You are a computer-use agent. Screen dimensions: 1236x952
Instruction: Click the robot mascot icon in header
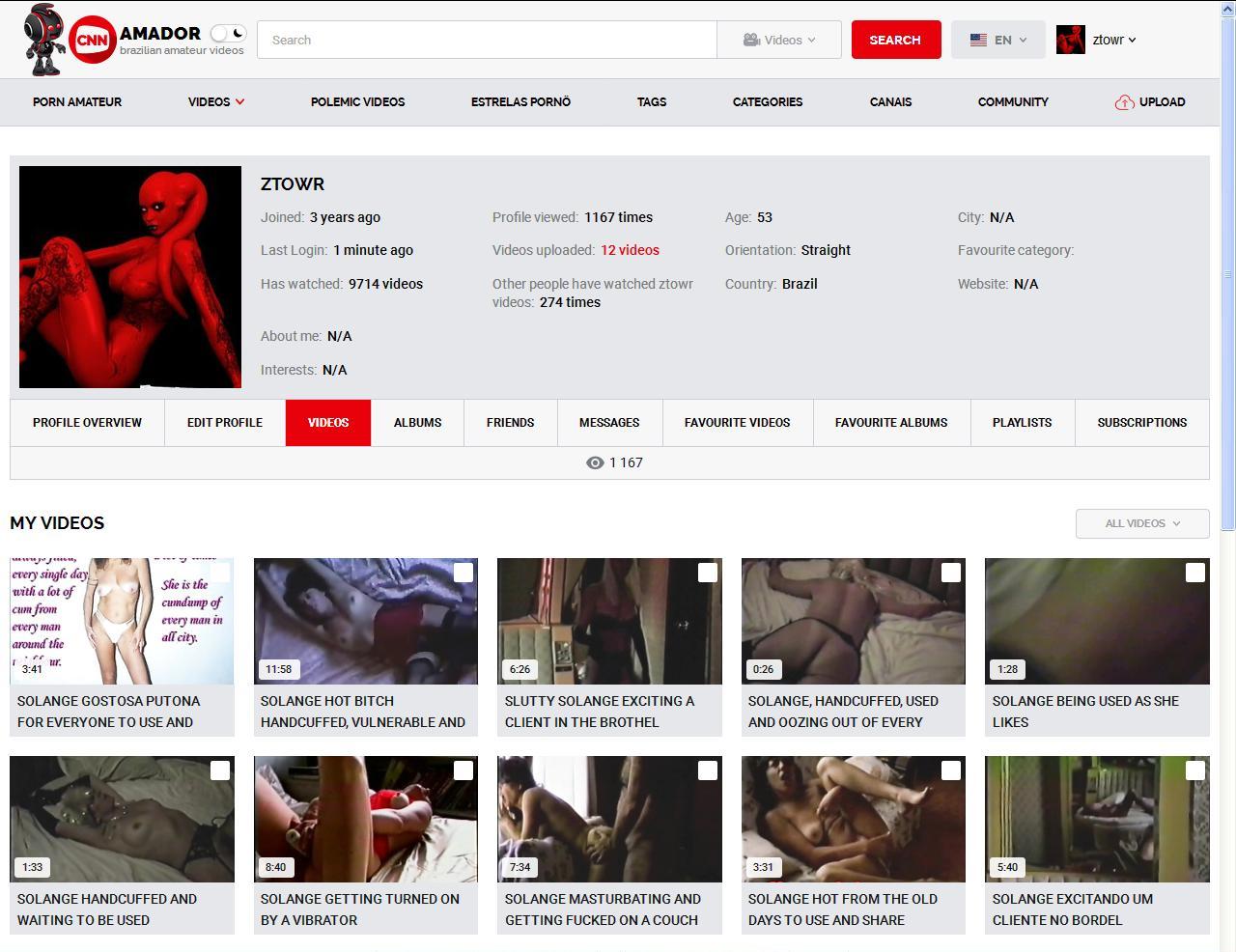42,40
